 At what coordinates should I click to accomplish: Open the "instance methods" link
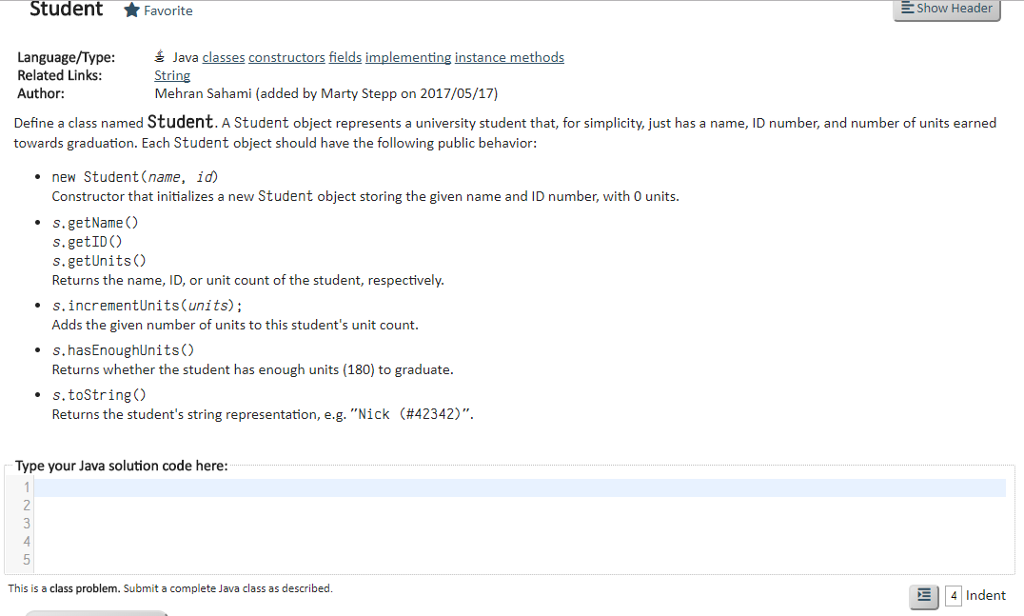510,57
